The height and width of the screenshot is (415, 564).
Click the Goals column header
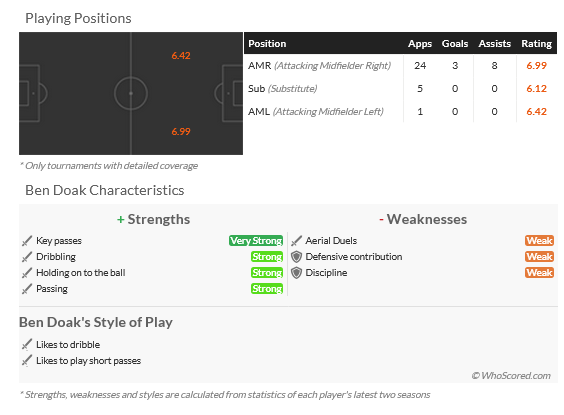pyautogui.click(x=455, y=44)
